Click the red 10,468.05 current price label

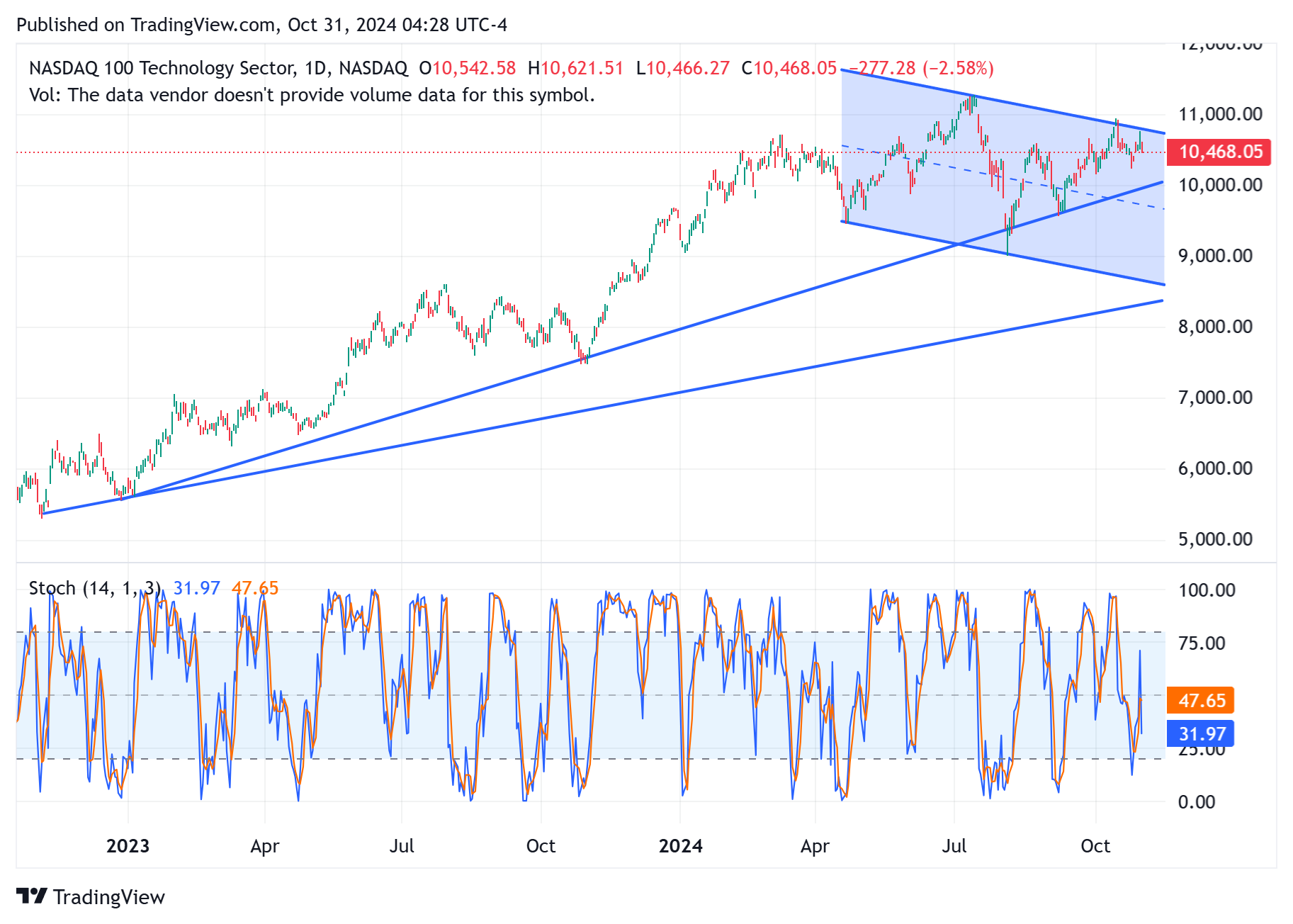pyautogui.click(x=1219, y=152)
